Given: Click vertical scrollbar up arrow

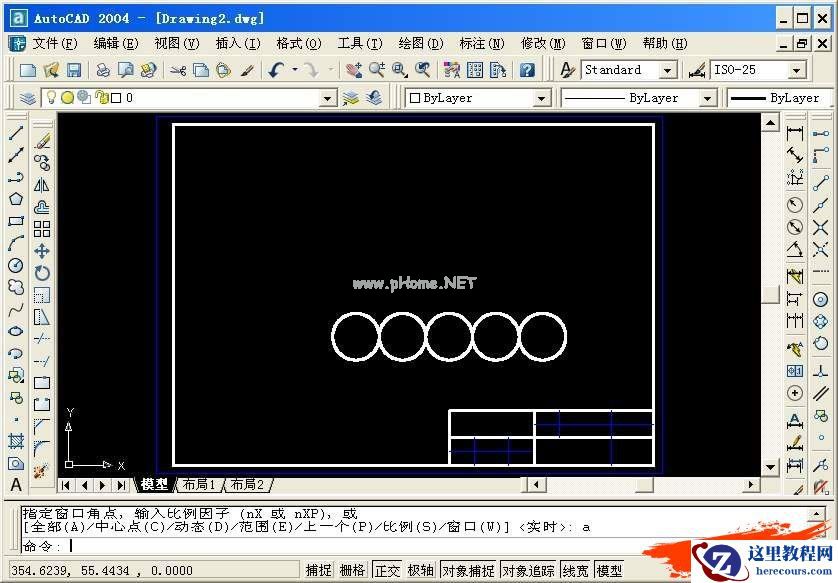Looking at the screenshot, I should point(770,123).
